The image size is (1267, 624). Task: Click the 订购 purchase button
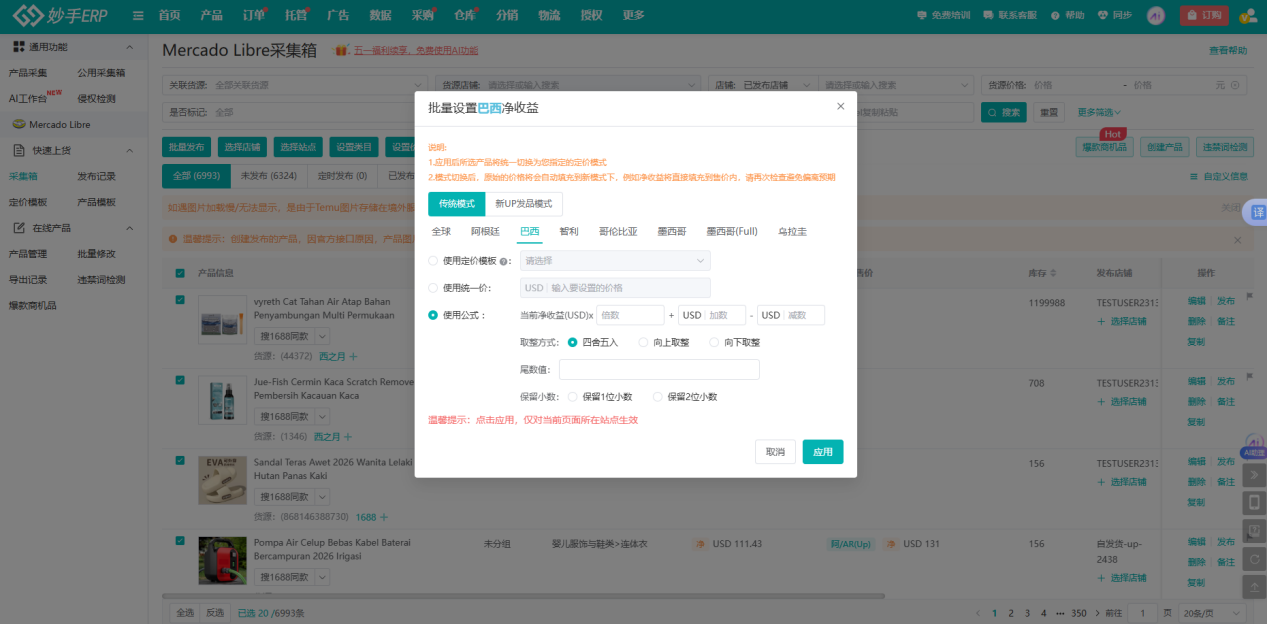point(1205,15)
